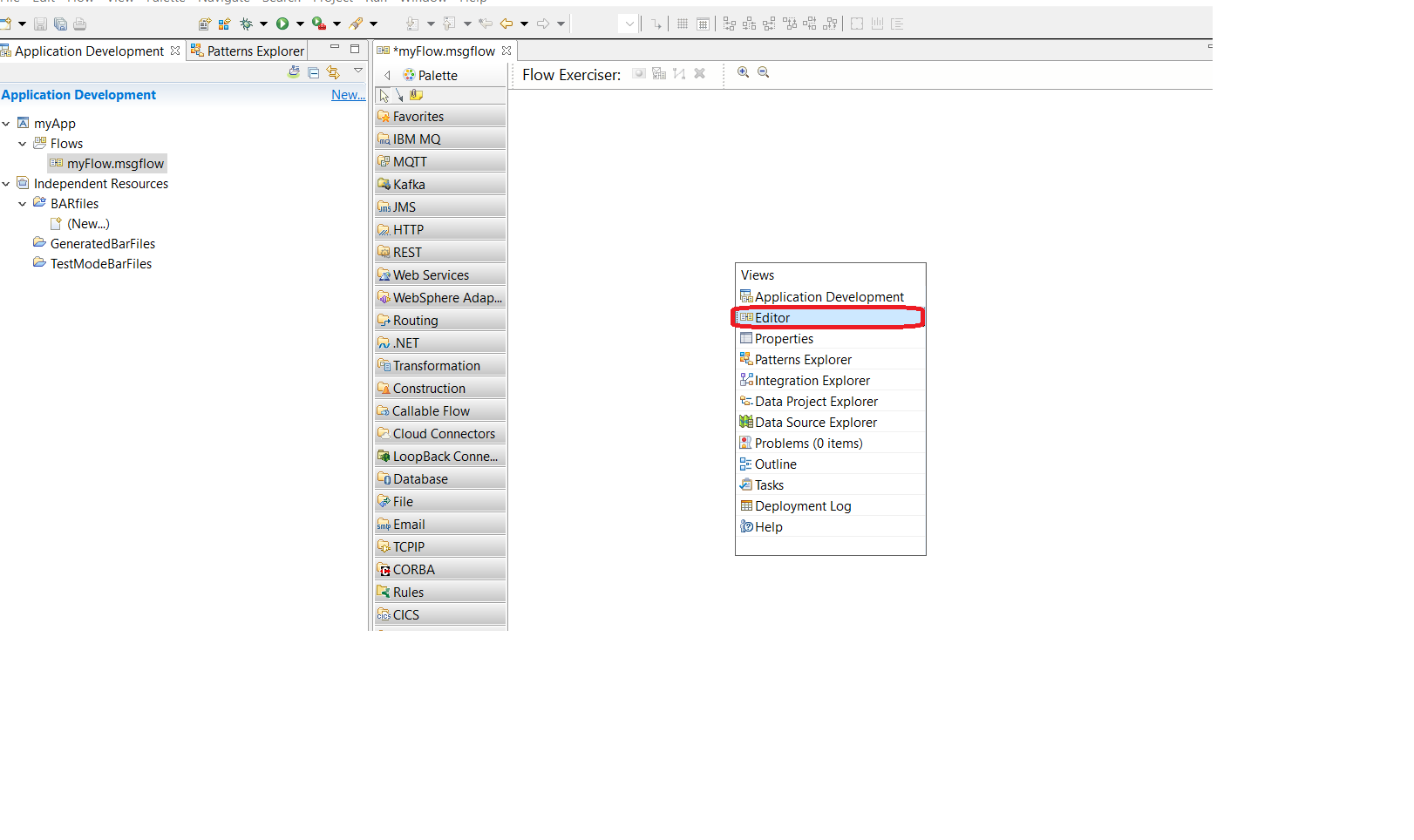The image size is (1414, 840).
Task: Select the arrow Selection tool in Palette
Action: pyautogui.click(x=384, y=95)
